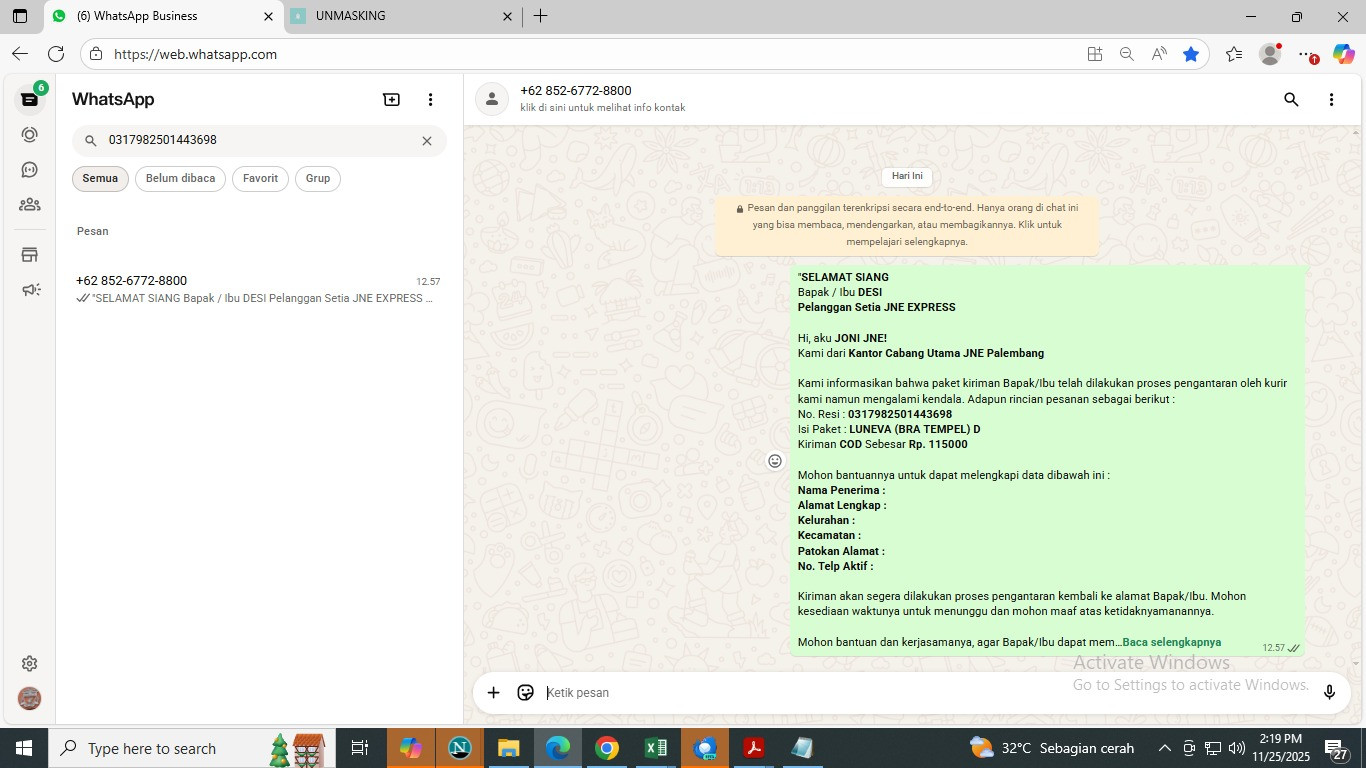Go back in the browser
This screenshot has height=768, width=1366.
[20, 54]
